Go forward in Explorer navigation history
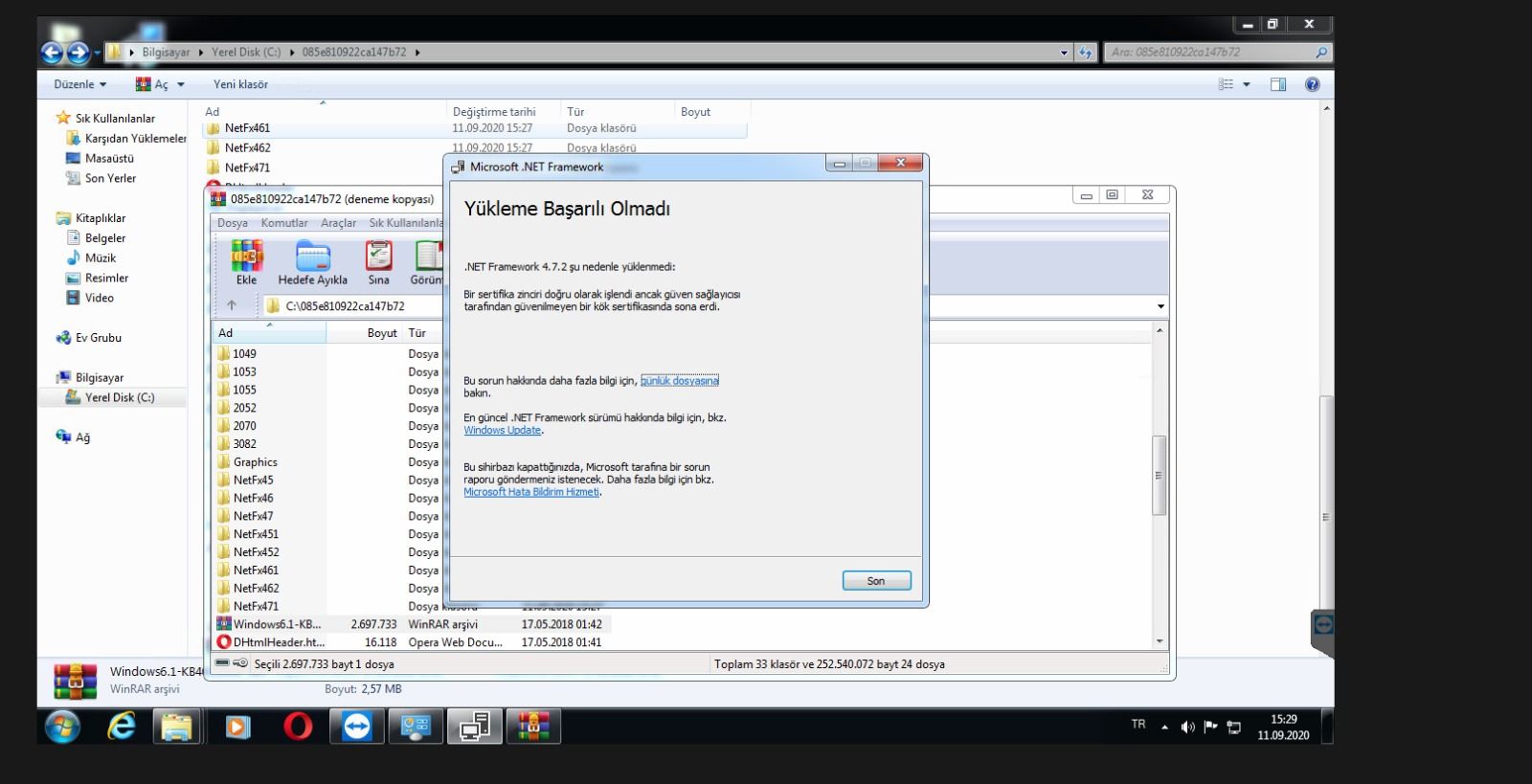Screen dimensions: 1532x784 click(79, 54)
